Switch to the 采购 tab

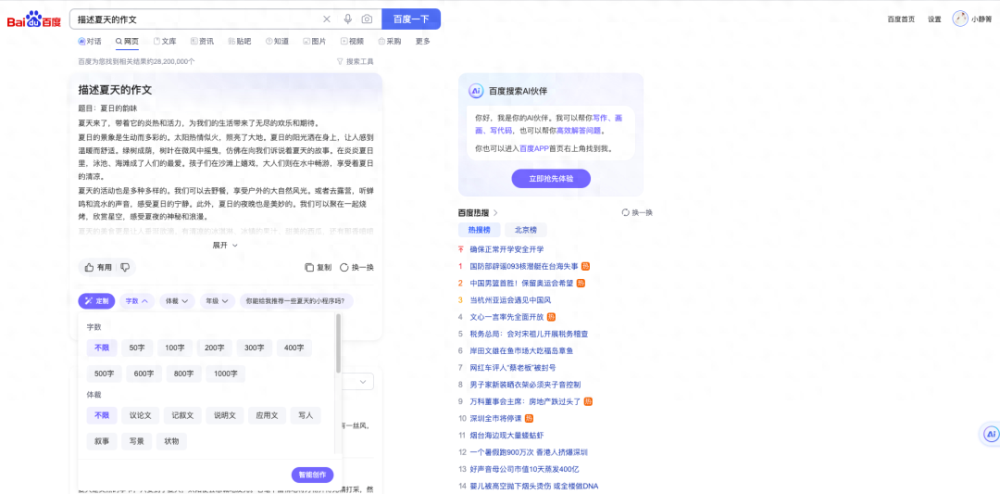click(x=390, y=41)
